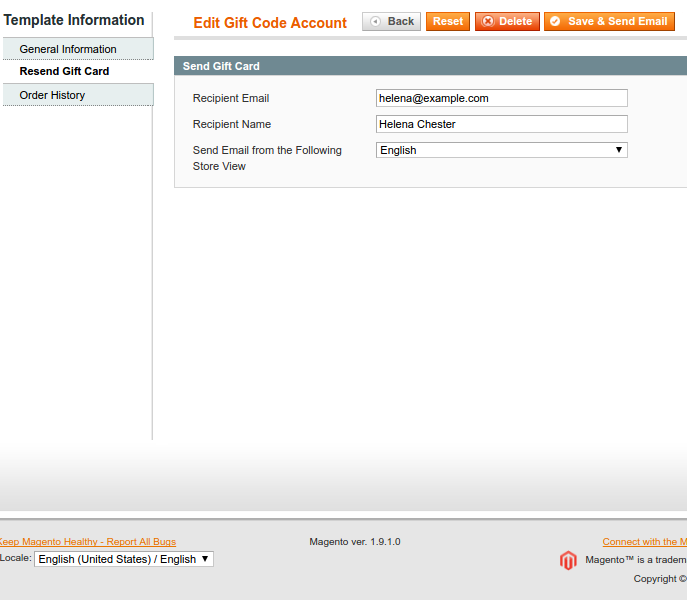The width and height of the screenshot is (687, 600).
Task: Click the Magento logo icon in footer
Action: tap(568, 560)
